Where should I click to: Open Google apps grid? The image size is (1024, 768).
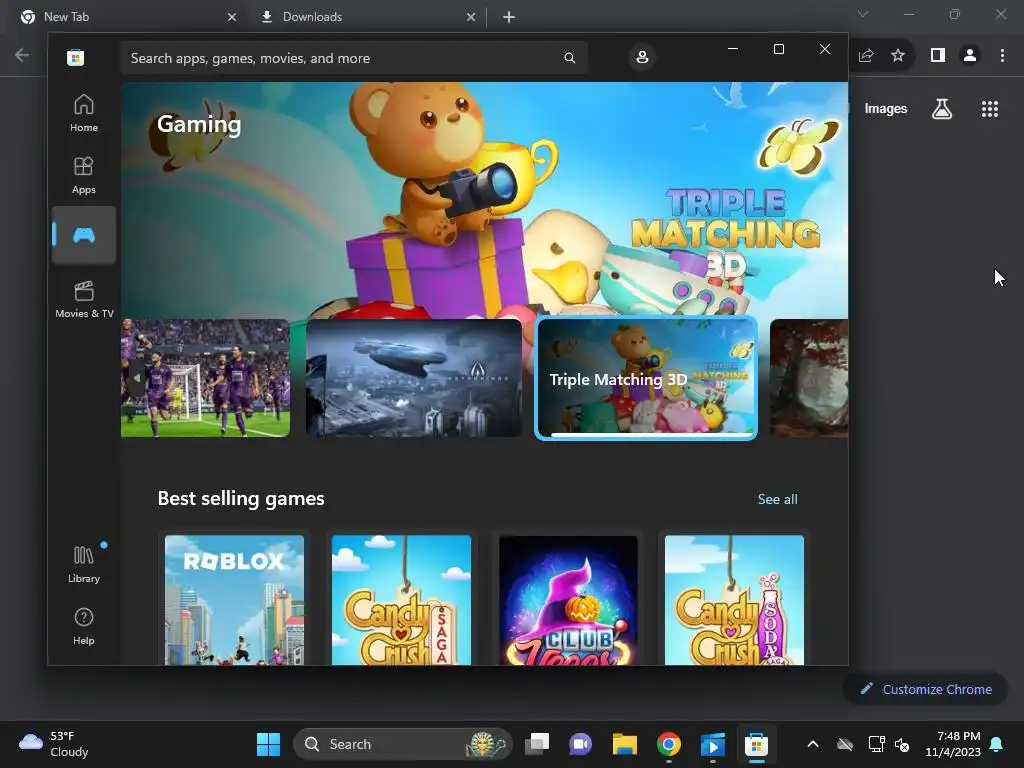click(990, 109)
